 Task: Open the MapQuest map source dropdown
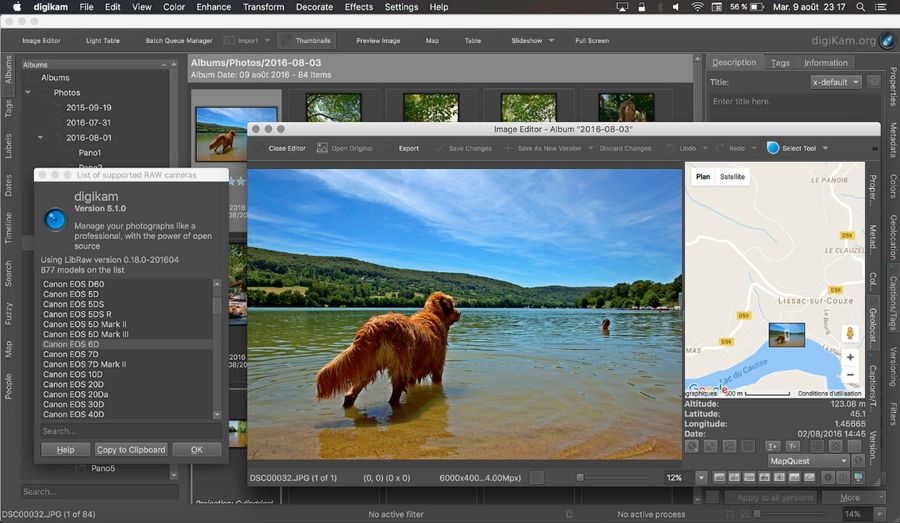click(x=808, y=461)
